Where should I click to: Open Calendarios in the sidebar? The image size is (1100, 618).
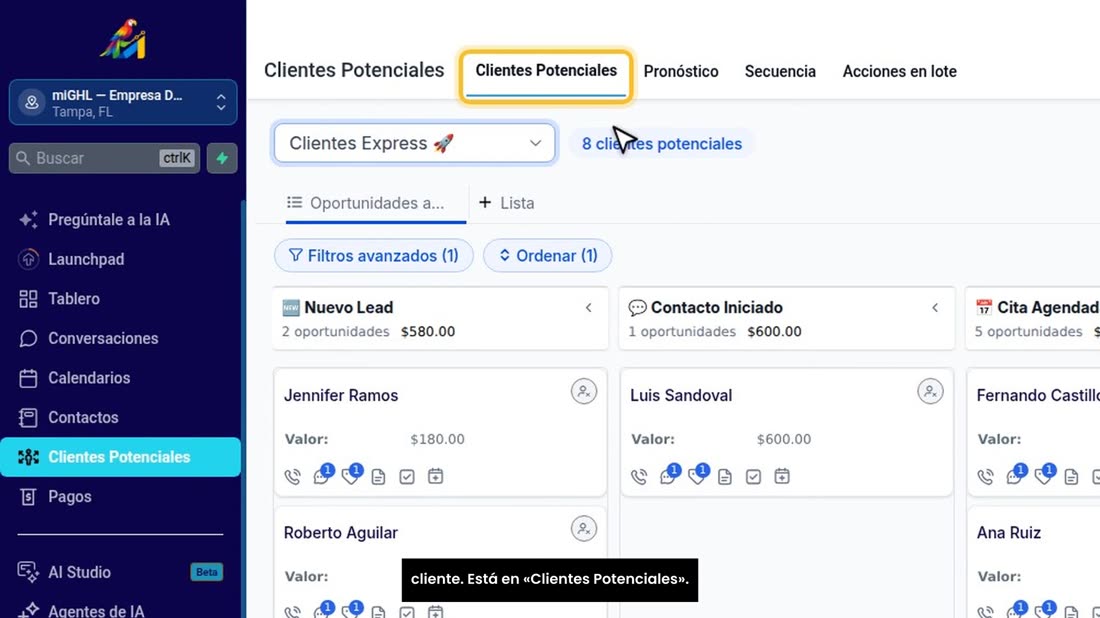coord(89,377)
